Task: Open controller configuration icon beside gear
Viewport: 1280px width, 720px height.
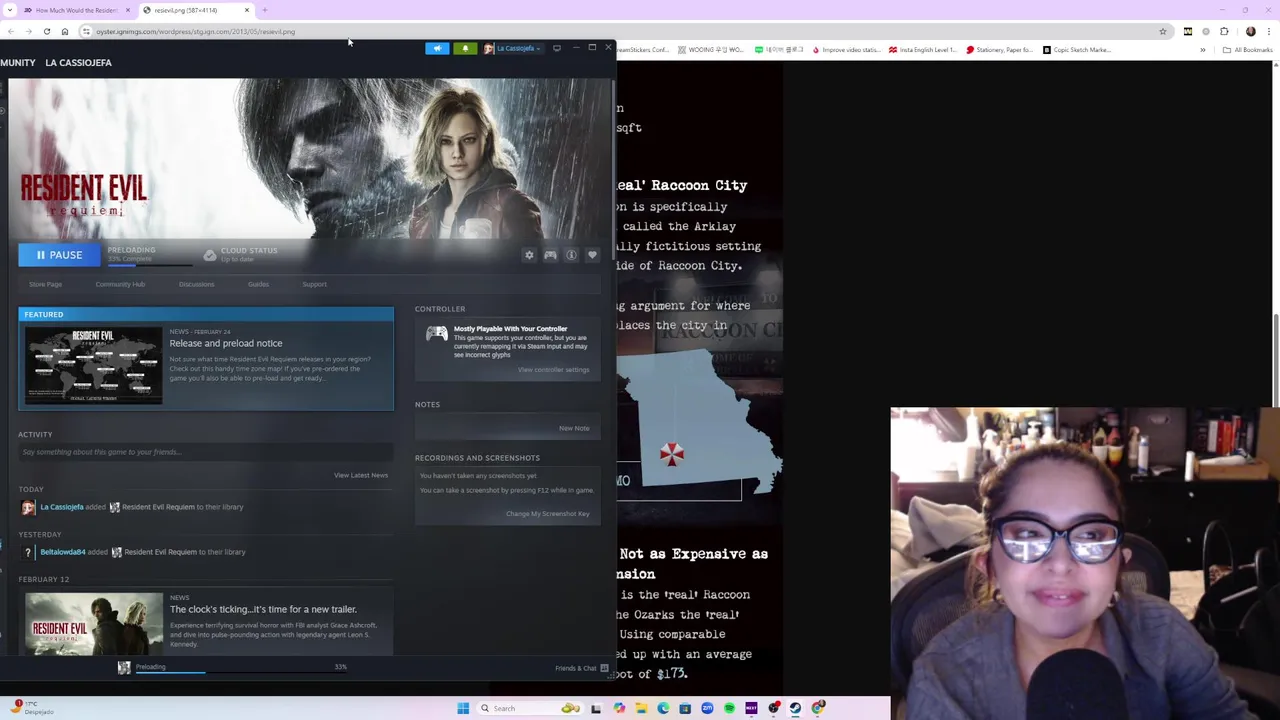Action: point(550,255)
